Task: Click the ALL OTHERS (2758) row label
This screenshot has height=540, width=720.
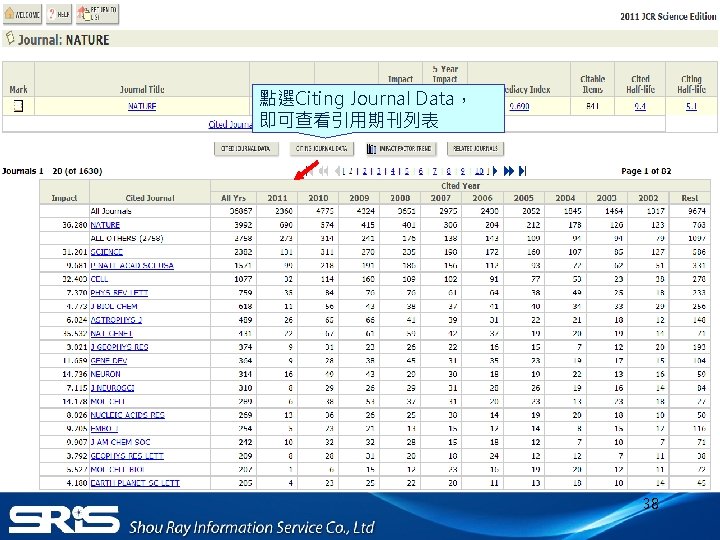Action: point(127,238)
